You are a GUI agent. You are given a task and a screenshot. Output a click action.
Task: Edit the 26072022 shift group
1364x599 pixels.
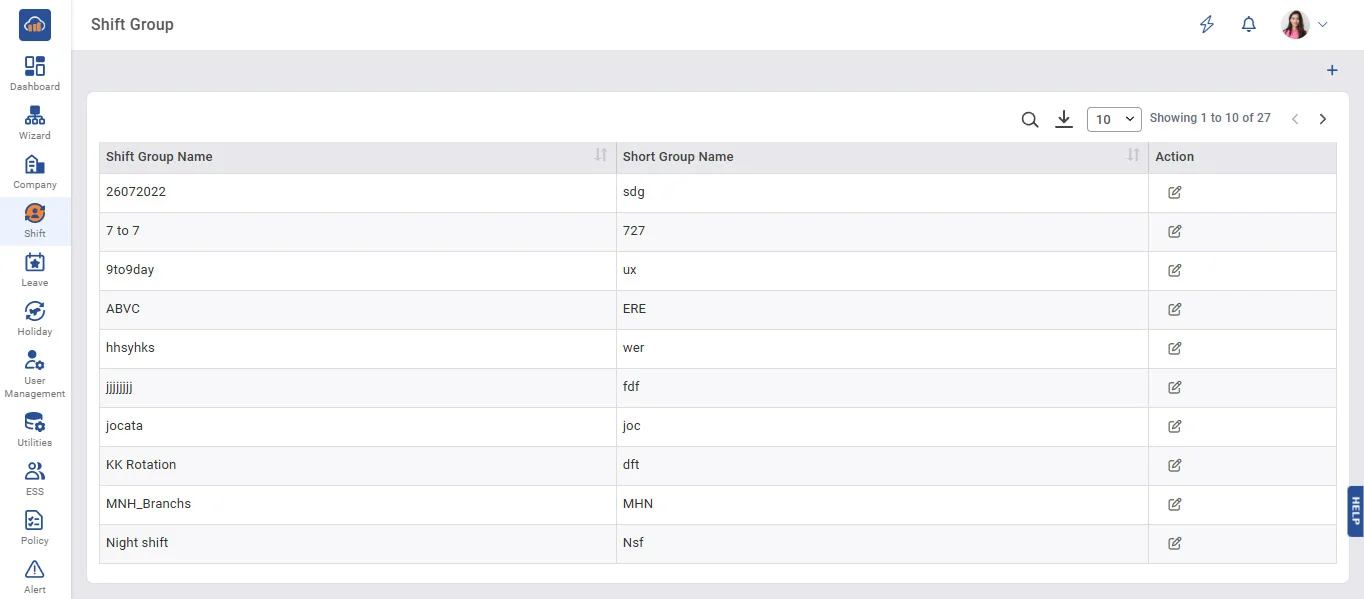1175,193
